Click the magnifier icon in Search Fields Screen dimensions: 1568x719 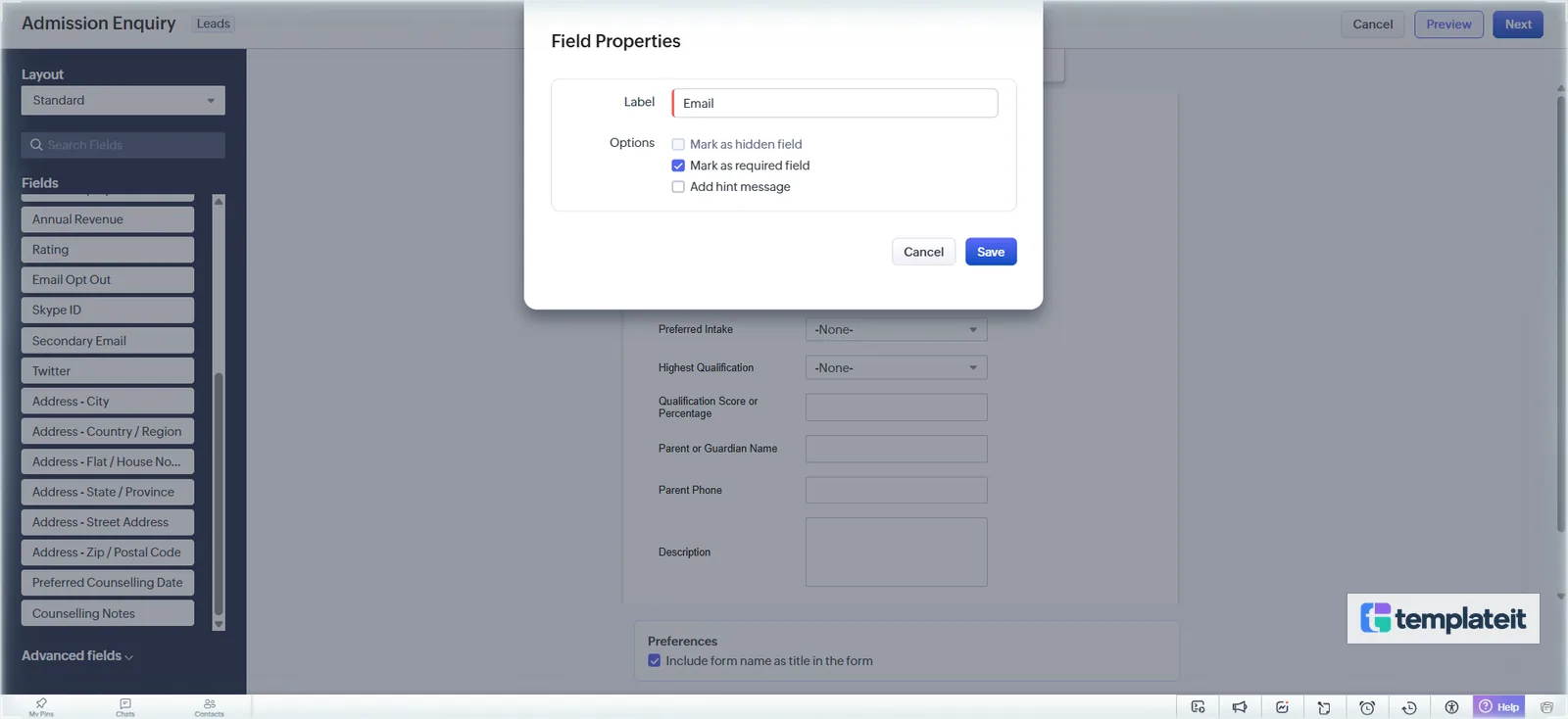click(36, 145)
